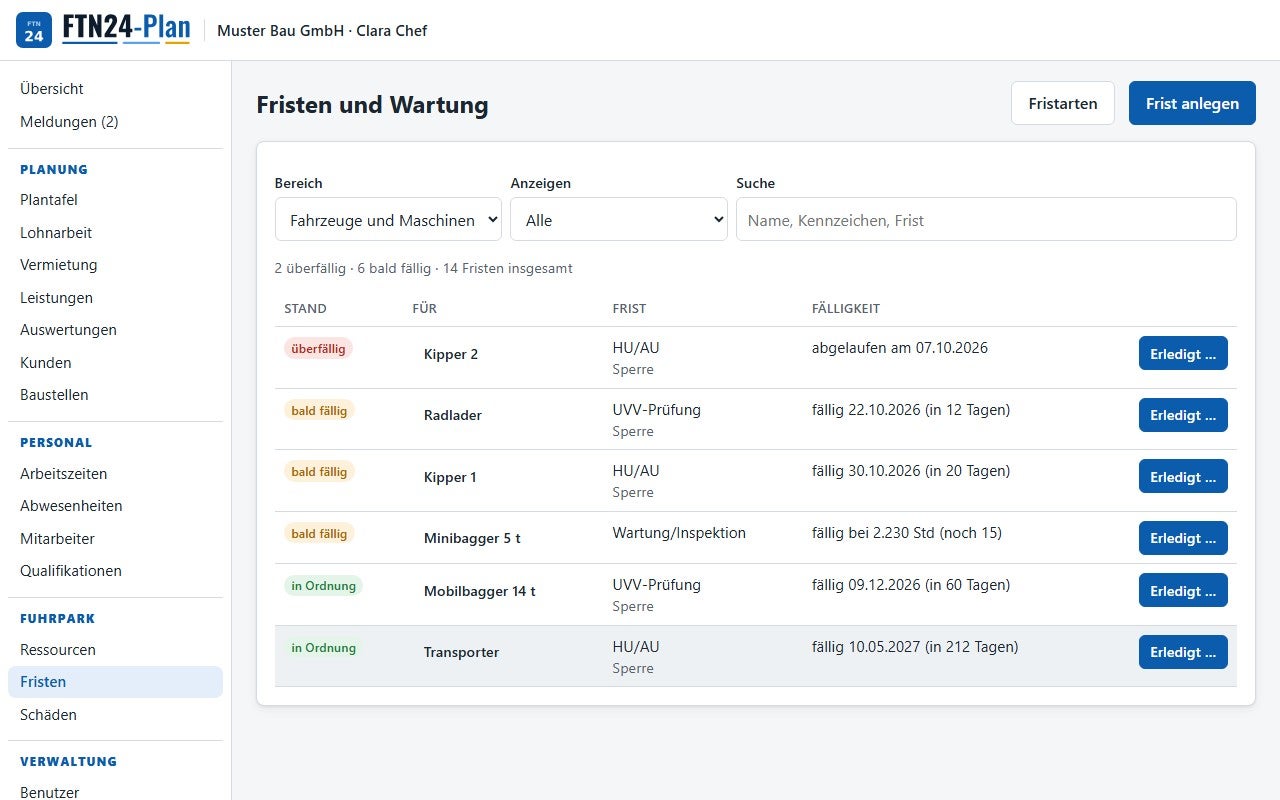Open Leistungen in sidebar

(x=115, y=298)
